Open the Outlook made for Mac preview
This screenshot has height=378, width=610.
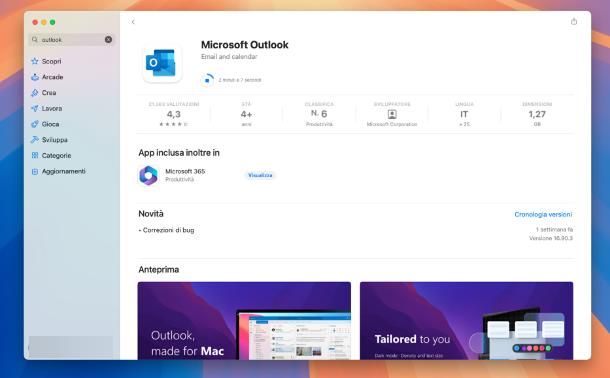[x=244, y=321]
